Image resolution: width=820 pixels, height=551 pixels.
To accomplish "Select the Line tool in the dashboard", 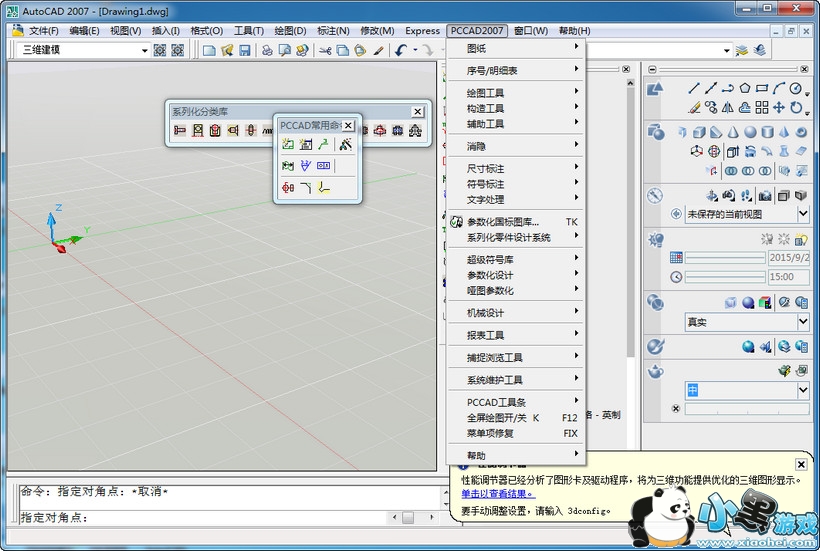I will pos(695,88).
